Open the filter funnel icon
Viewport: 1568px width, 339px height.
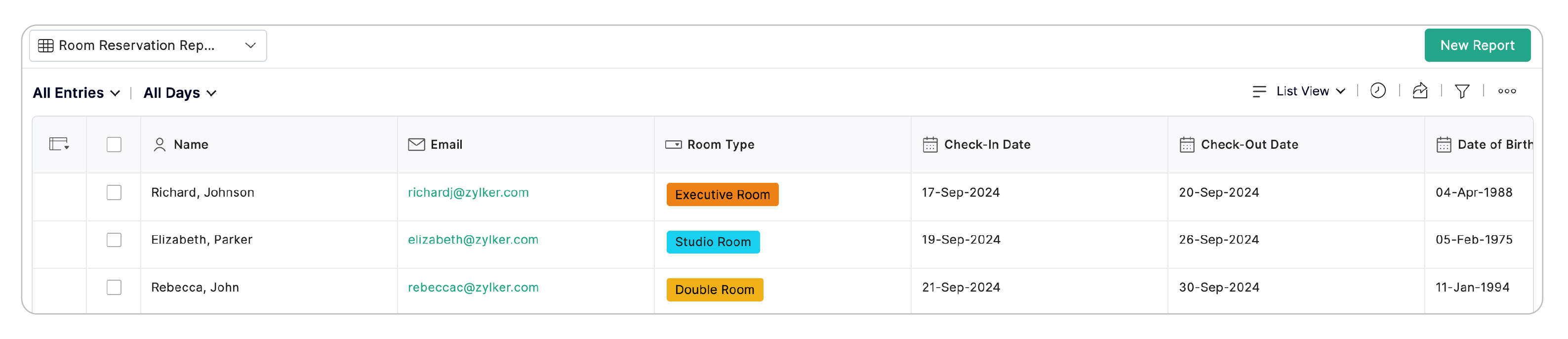(1462, 91)
